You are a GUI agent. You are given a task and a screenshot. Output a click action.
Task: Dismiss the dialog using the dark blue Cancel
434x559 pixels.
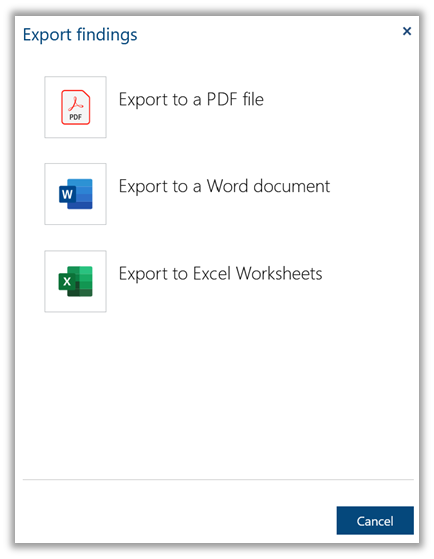[375, 520]
